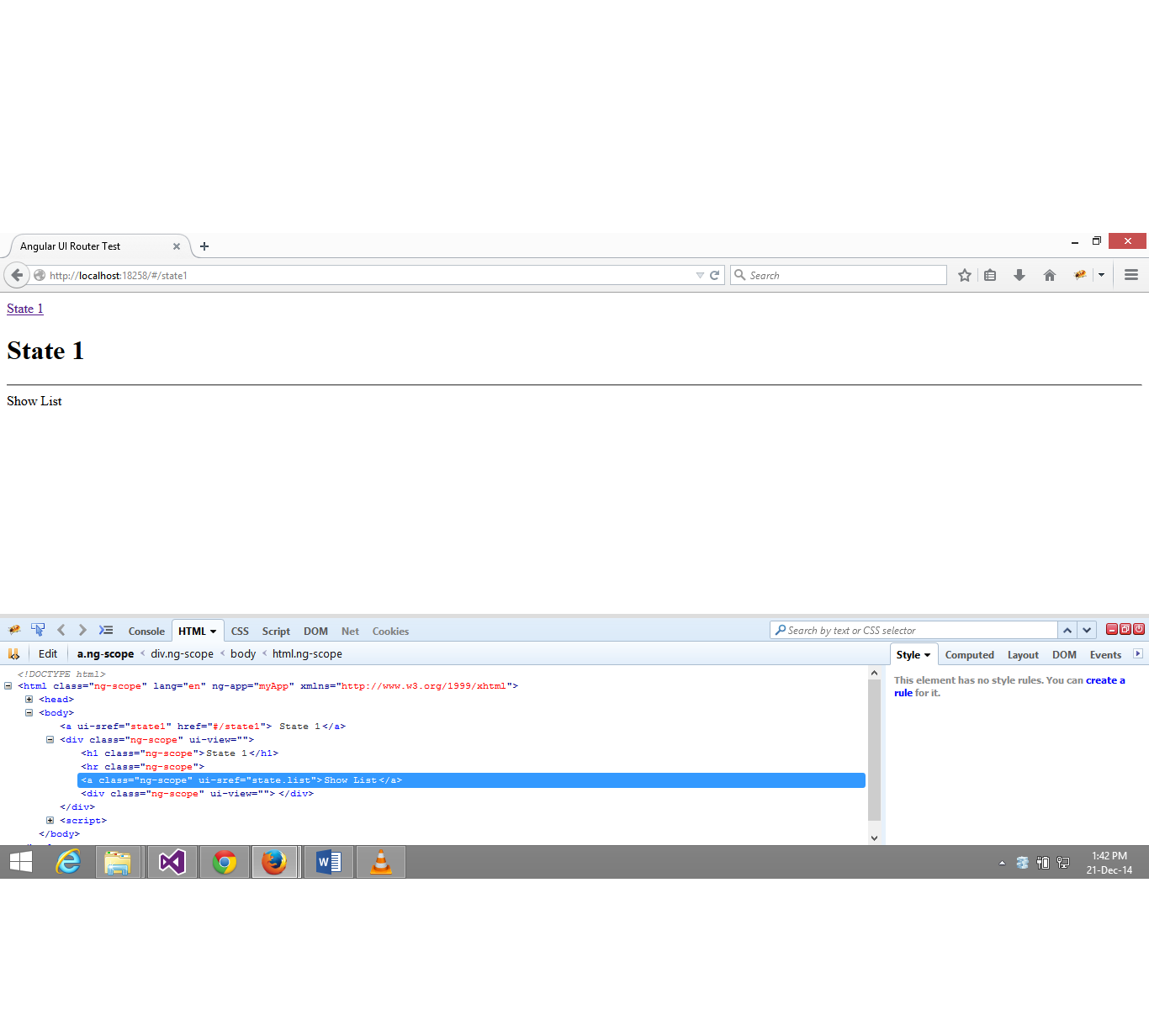Open the Computed side panel tab

tap(969, 655)
